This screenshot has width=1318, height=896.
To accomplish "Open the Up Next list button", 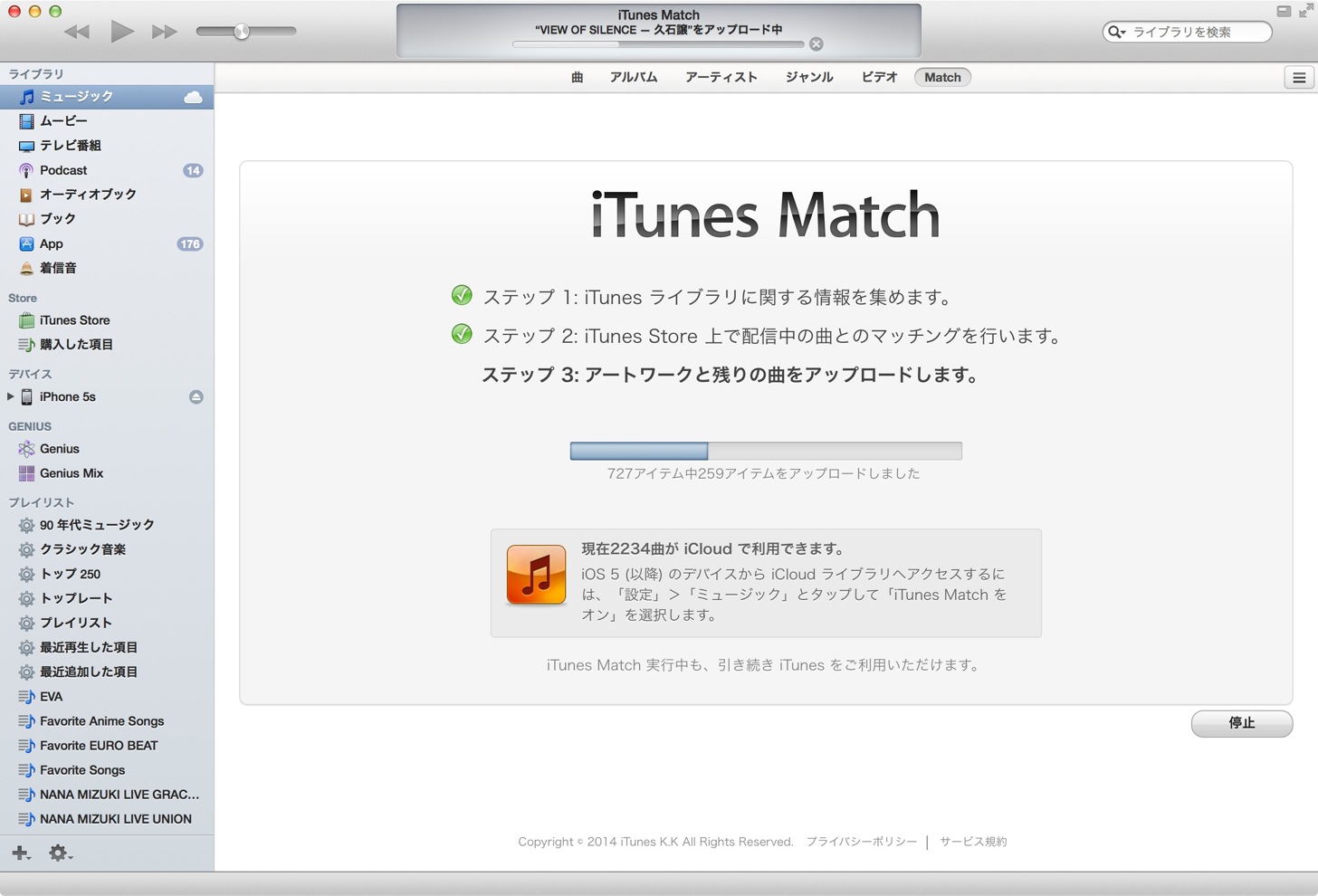I will (x=1299, y=78).
